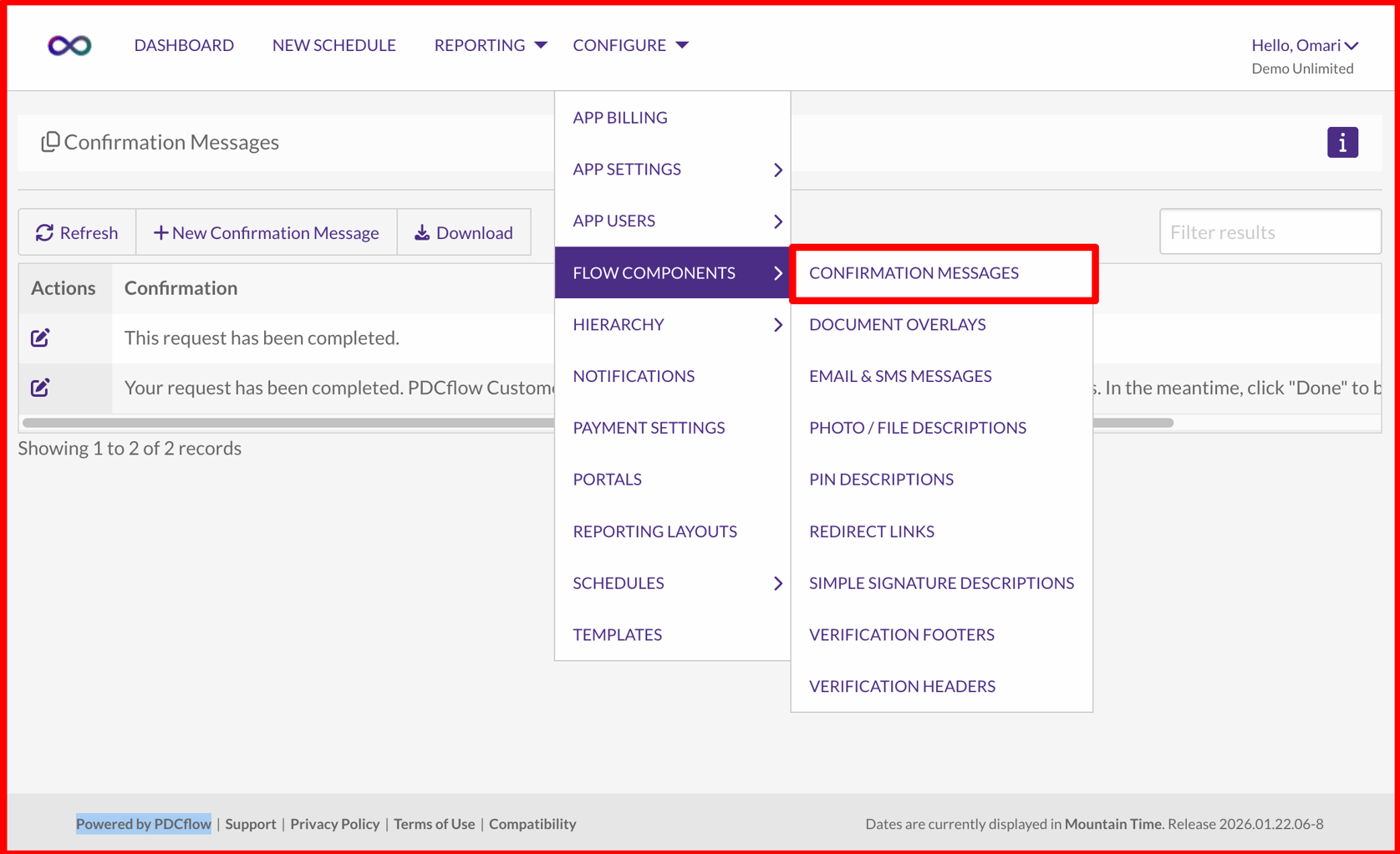Viewport: 1400px width, 854px height.
Task: Expand the App Settings submenu
Action: coord(673,169)
